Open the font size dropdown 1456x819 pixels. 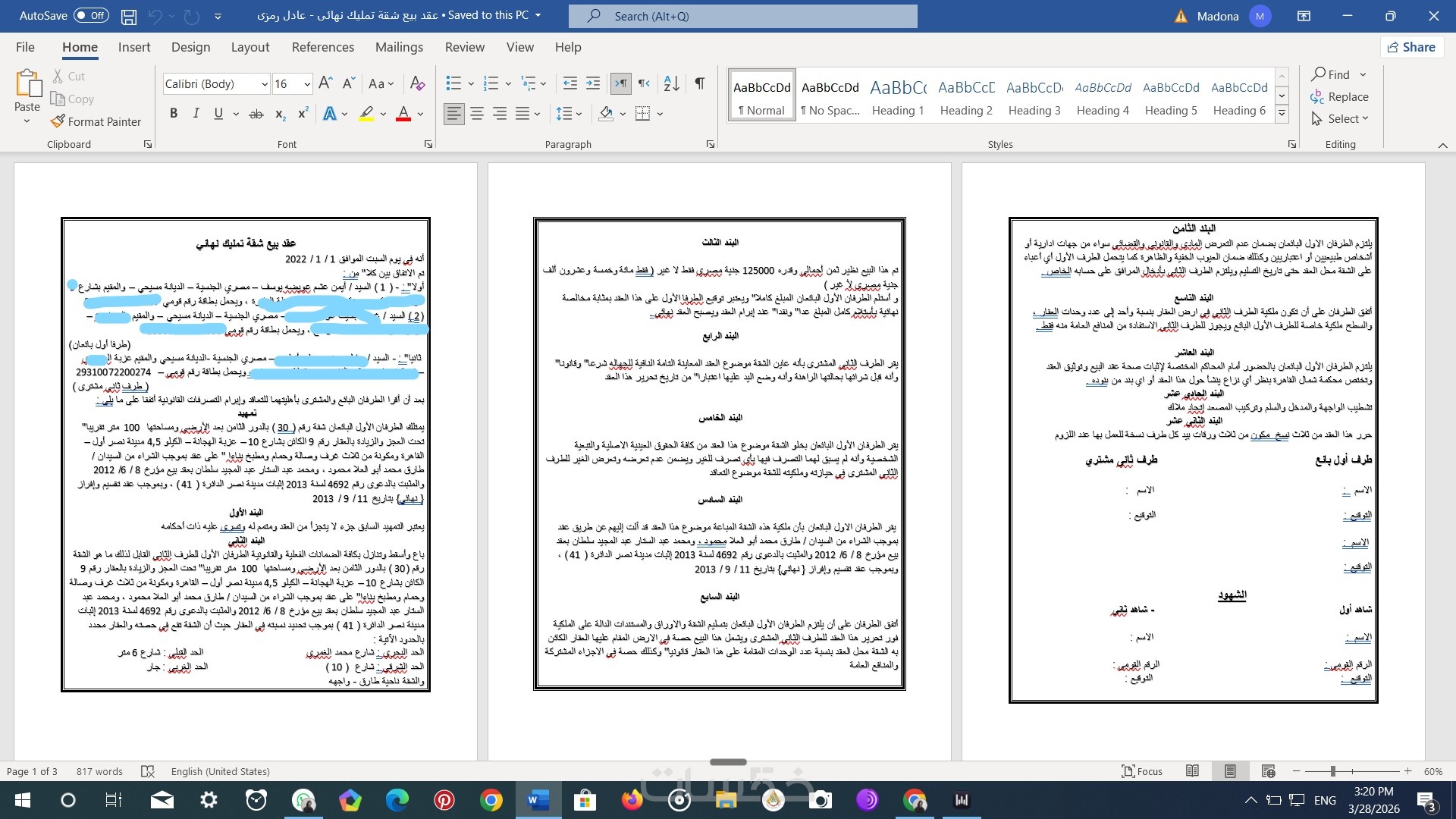click(307, 84)
